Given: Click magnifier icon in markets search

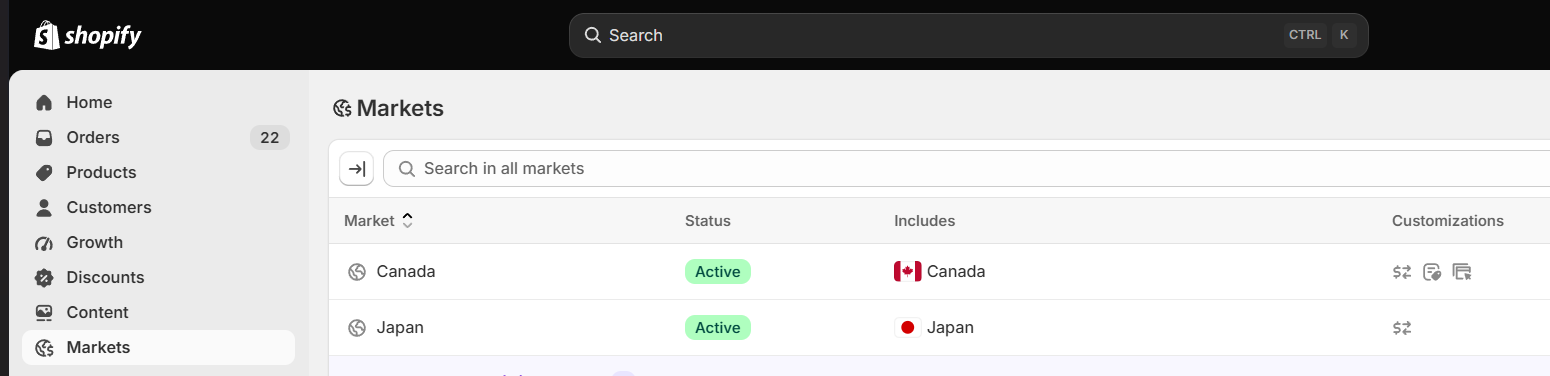Looking at the screenshot, I should pyautogui.click(x=407, y=169).
